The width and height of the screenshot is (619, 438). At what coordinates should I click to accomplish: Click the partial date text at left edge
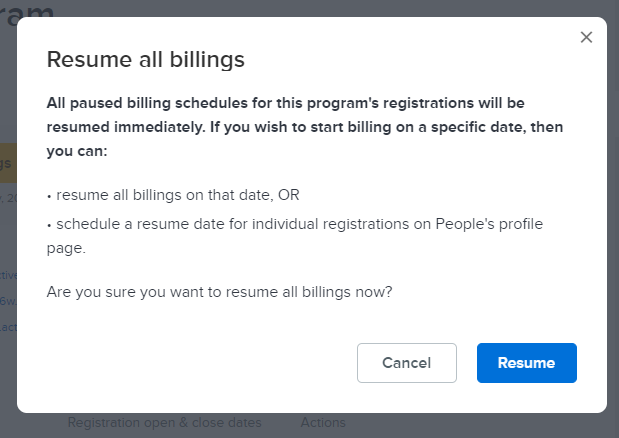click(x=8, y=197)
